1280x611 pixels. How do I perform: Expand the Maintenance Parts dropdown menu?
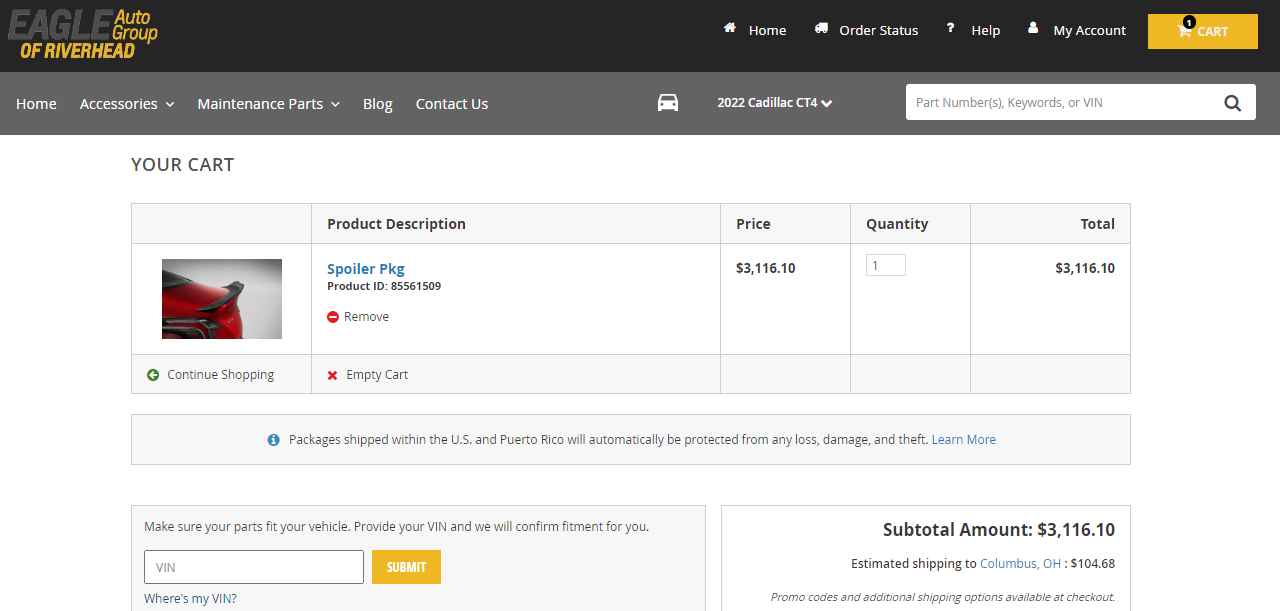point(268,104)
